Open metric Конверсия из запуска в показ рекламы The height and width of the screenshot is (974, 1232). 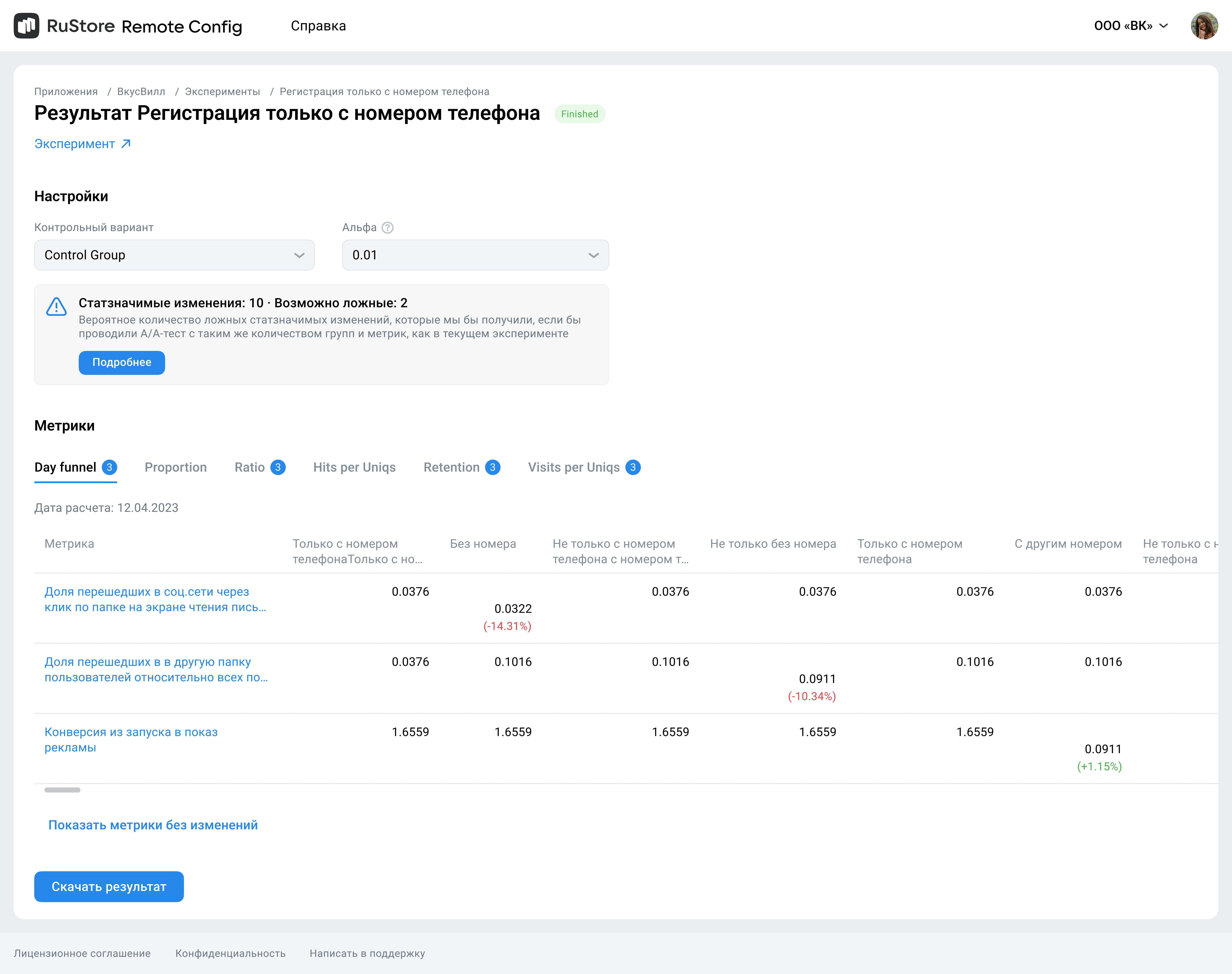click(x=131, y=740)
